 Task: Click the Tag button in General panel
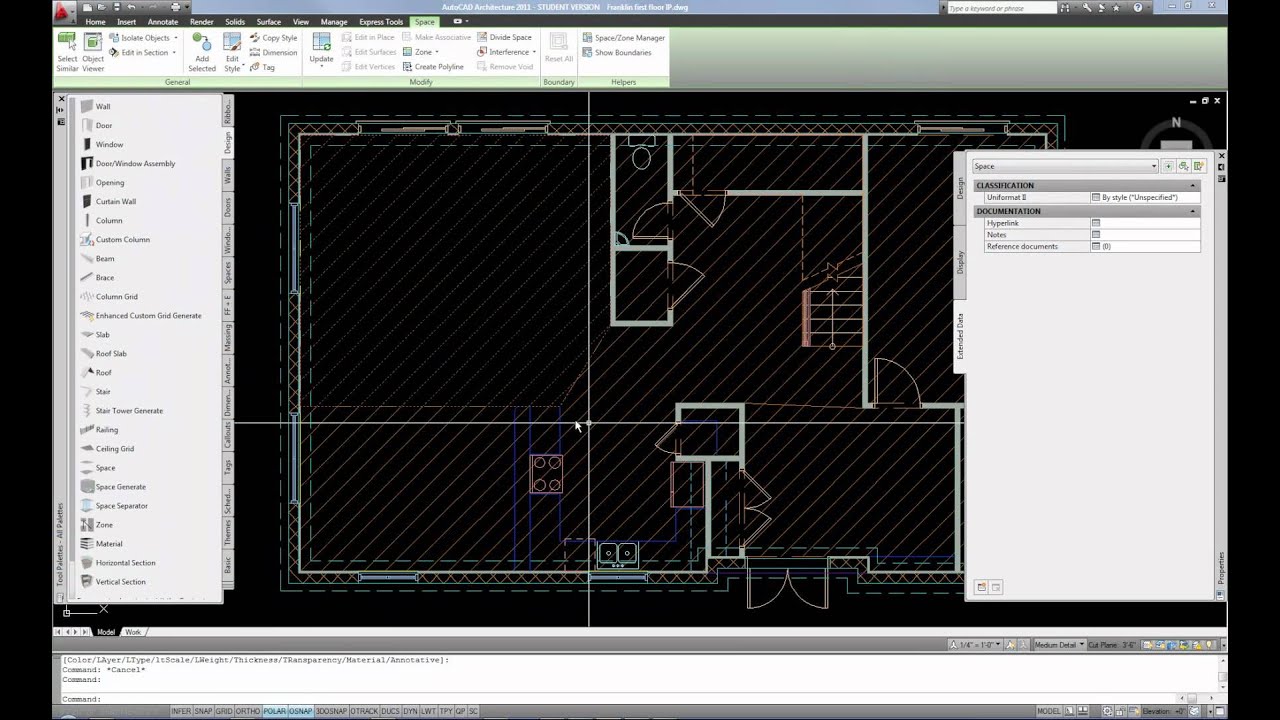pos(262,67)
